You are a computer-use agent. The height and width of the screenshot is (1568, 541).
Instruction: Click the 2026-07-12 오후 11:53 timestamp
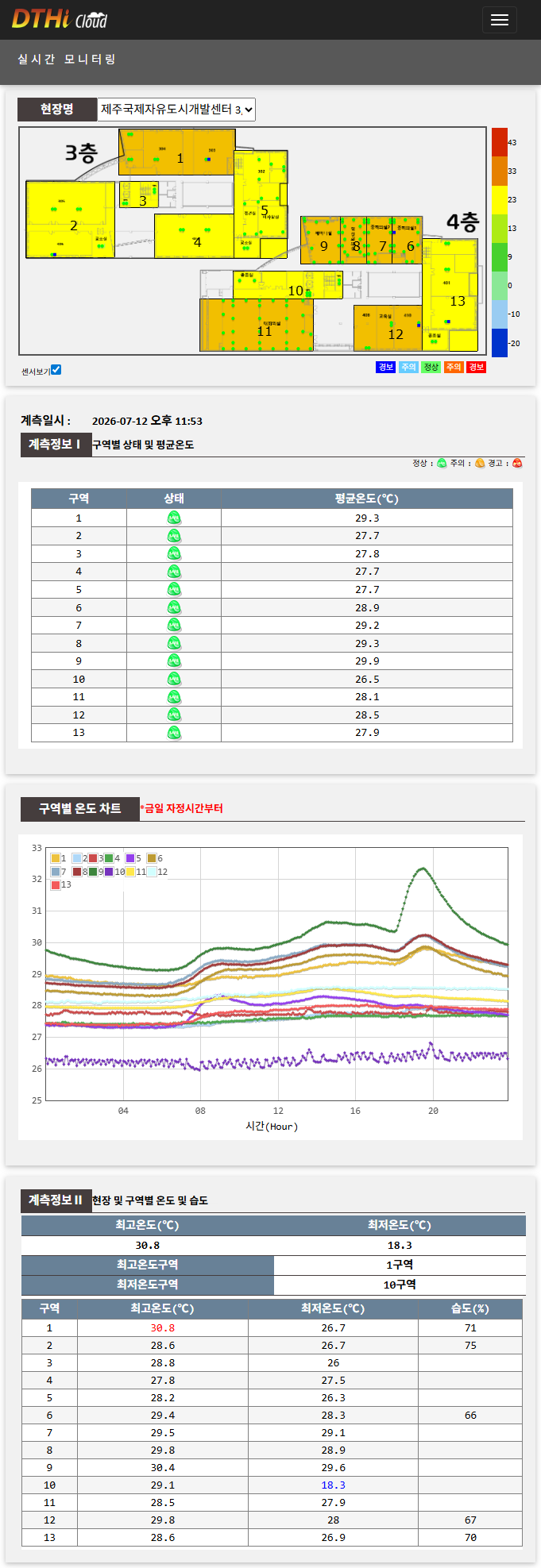pos(147,421)
